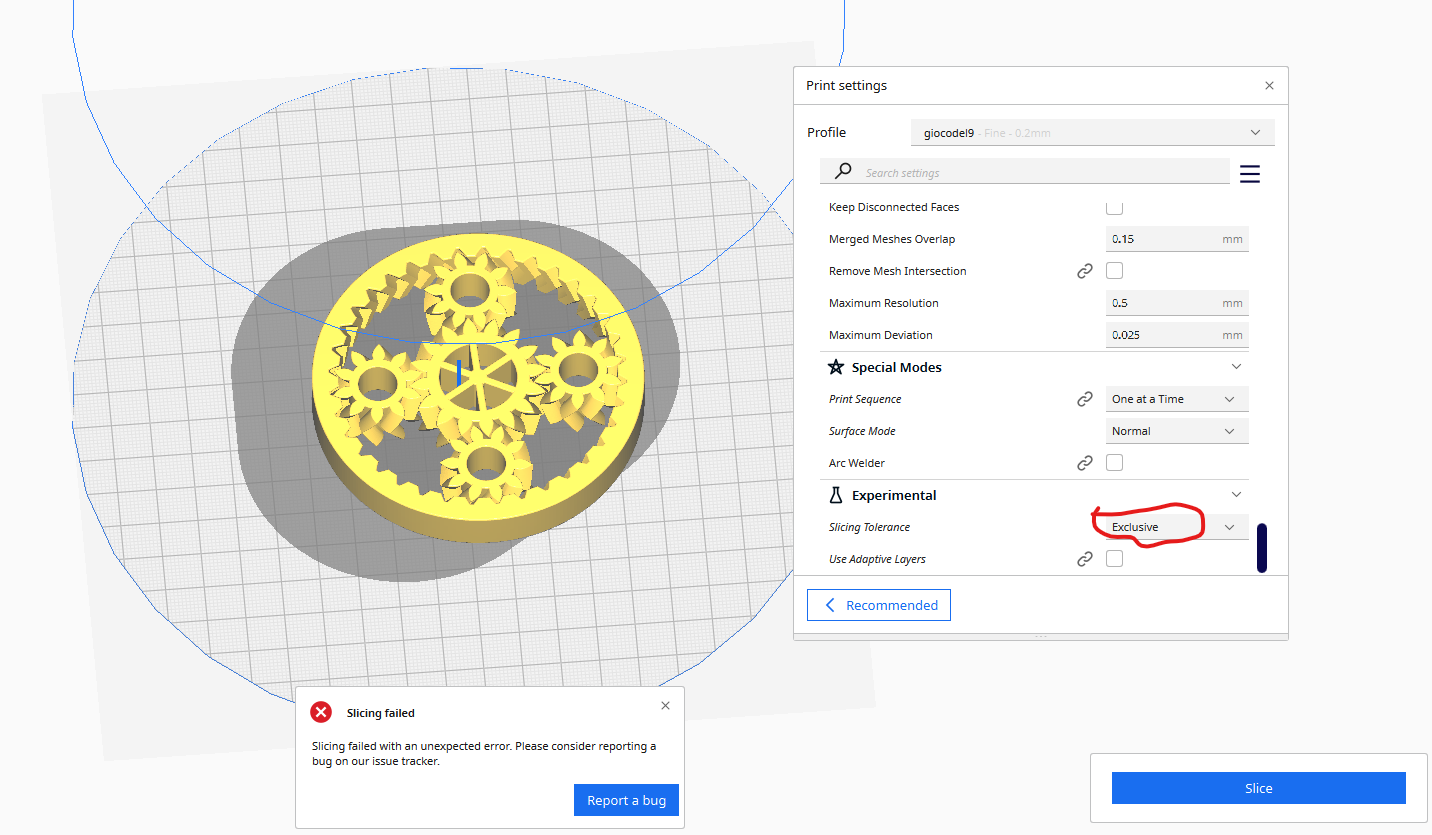Click Report a bug button
1432x835 pixels.
tap(626, 800)
